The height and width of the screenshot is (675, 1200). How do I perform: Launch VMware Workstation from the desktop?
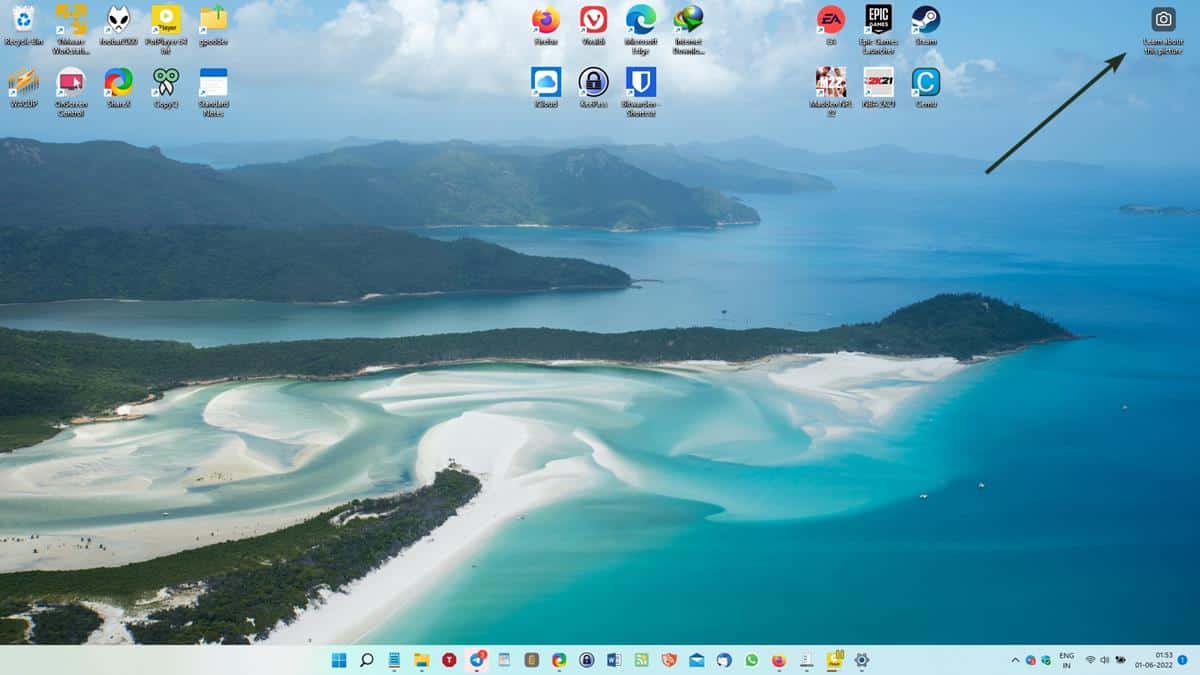pyautogui.click(x=71, y=28)
